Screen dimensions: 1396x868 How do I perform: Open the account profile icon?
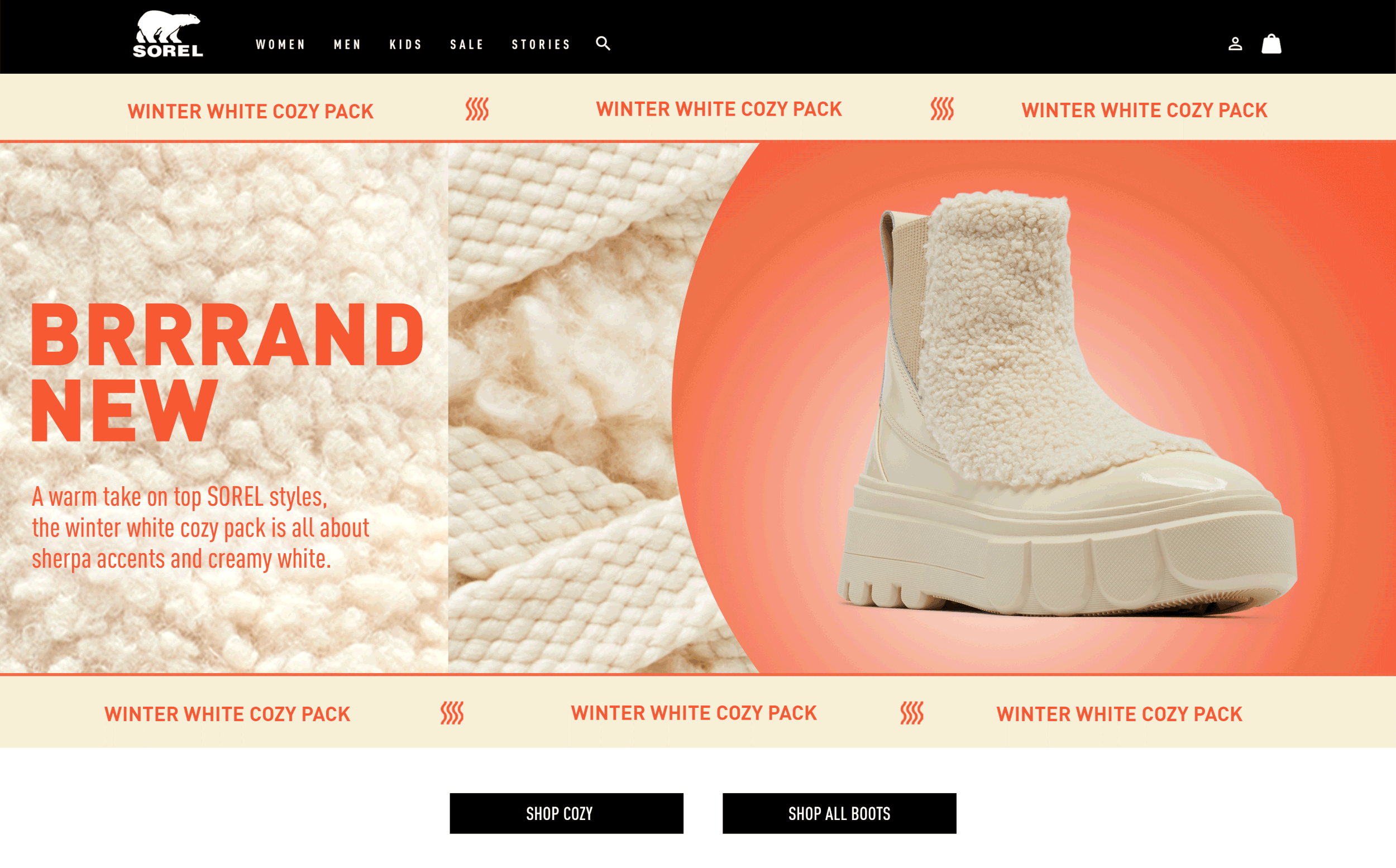pos(1235,44)
